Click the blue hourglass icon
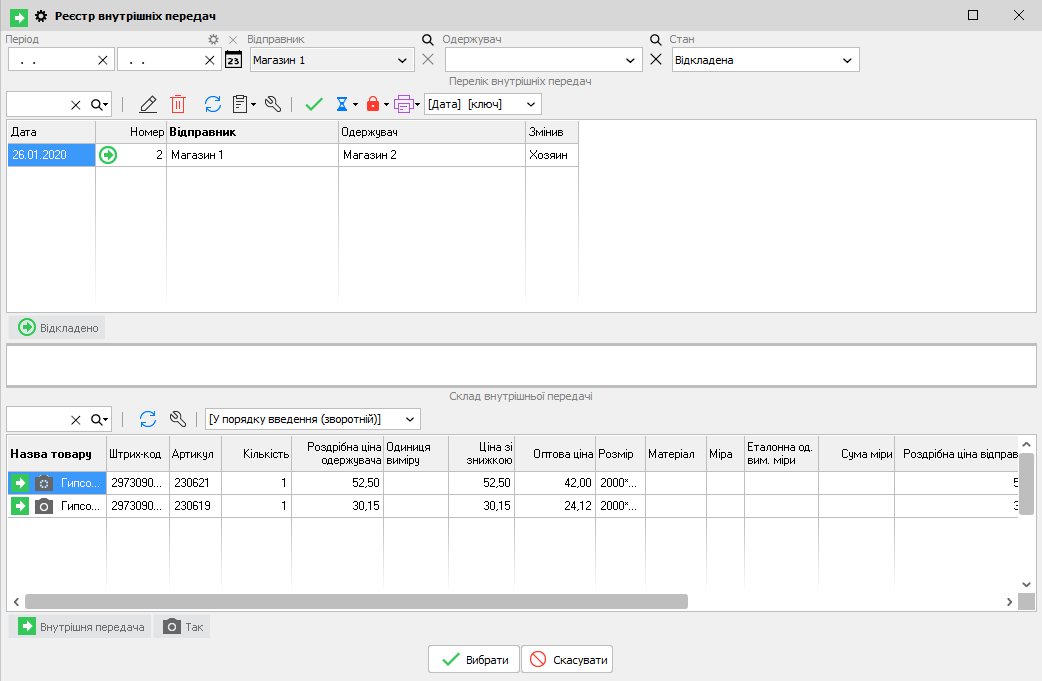The image size is (1042, 681). pos(343,104)
